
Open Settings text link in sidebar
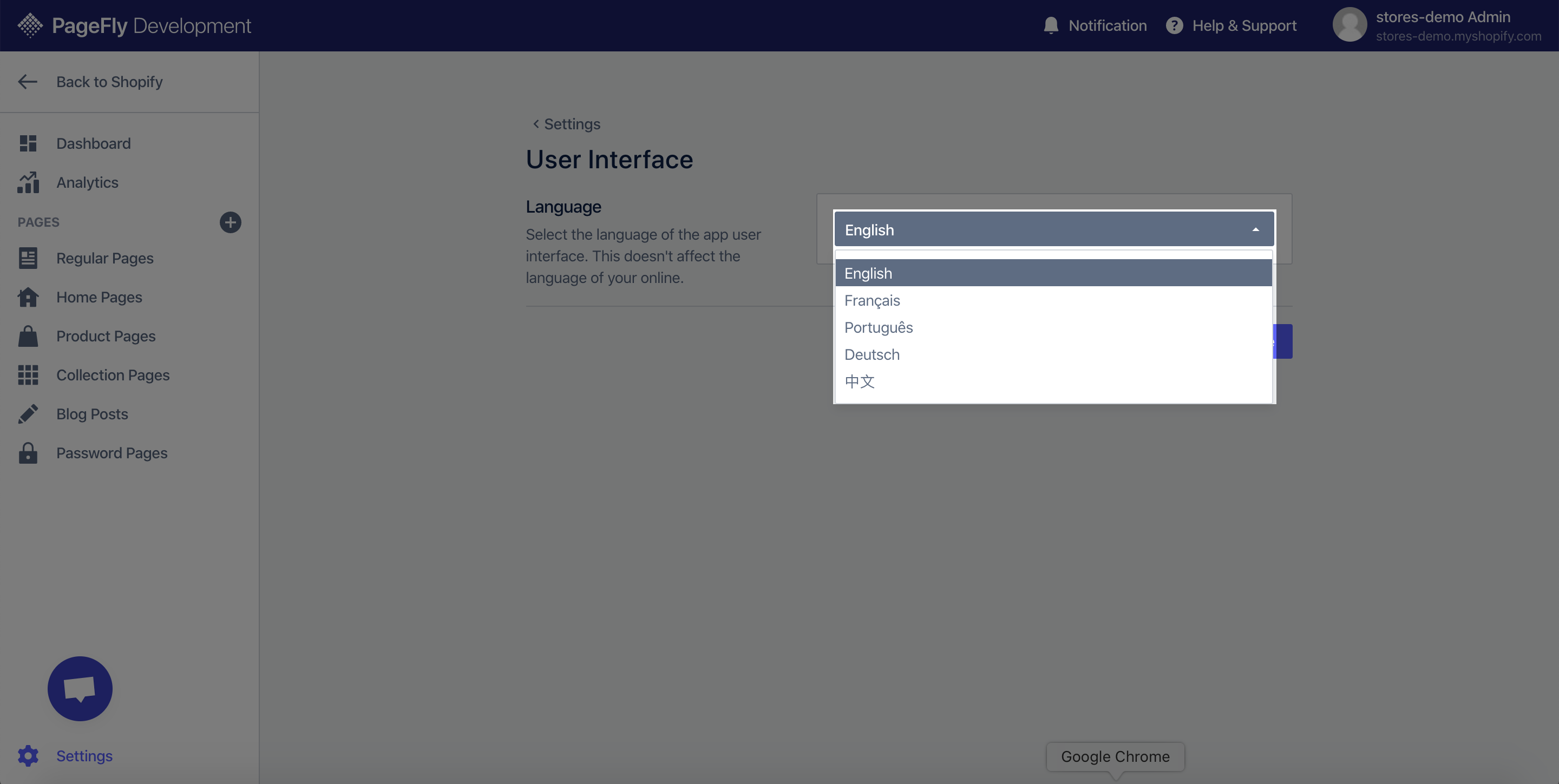(x=84, y=755)
